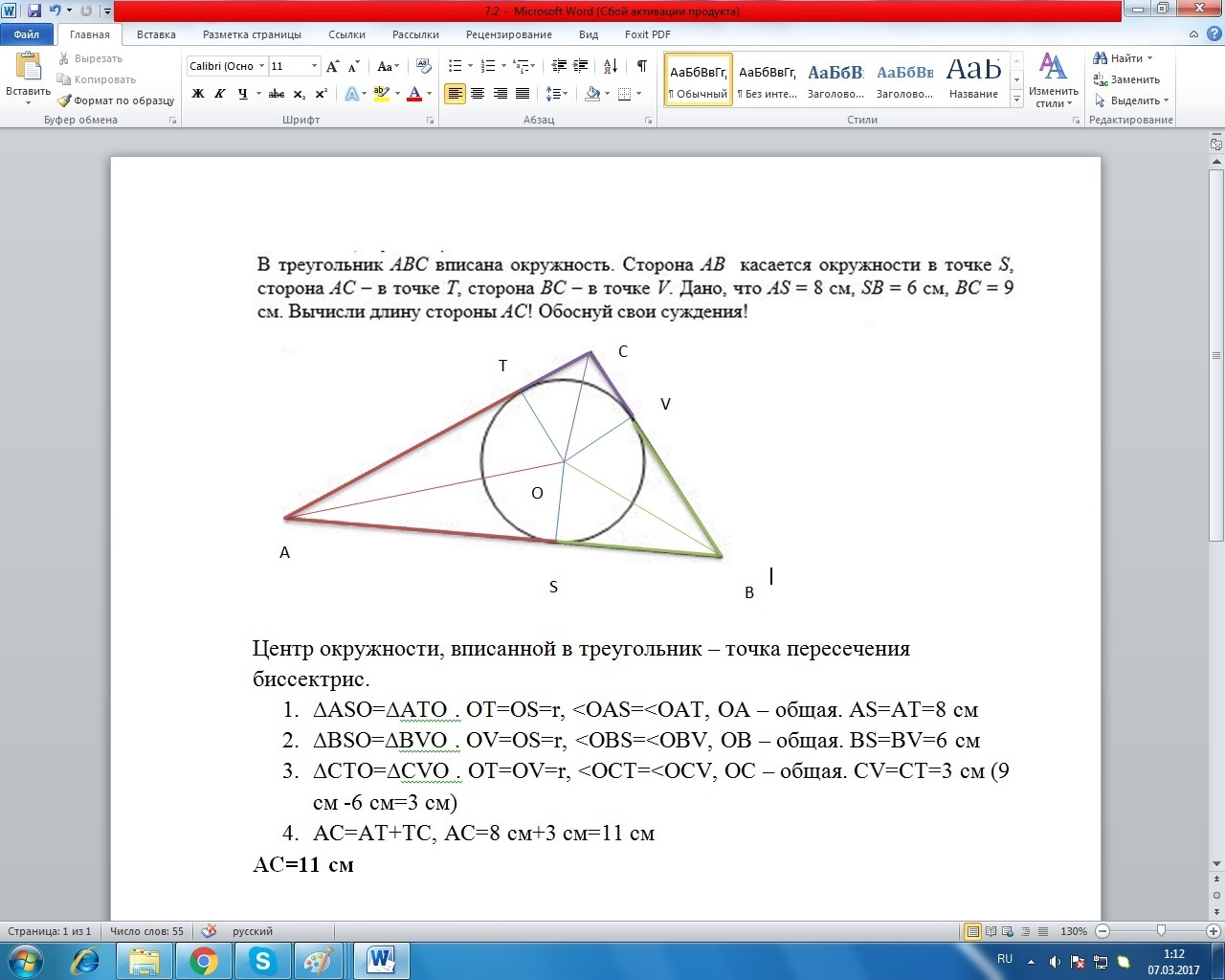Decrease paragraph indent
This screenshot has width=1225, height=980.
click(x=560, y=66)
